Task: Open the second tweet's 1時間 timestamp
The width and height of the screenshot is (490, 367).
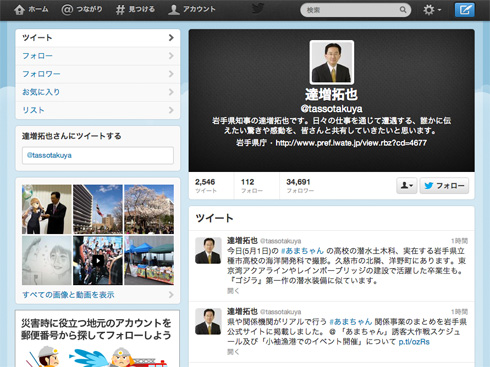Action: pyautogui.click(x=459, y=312)
